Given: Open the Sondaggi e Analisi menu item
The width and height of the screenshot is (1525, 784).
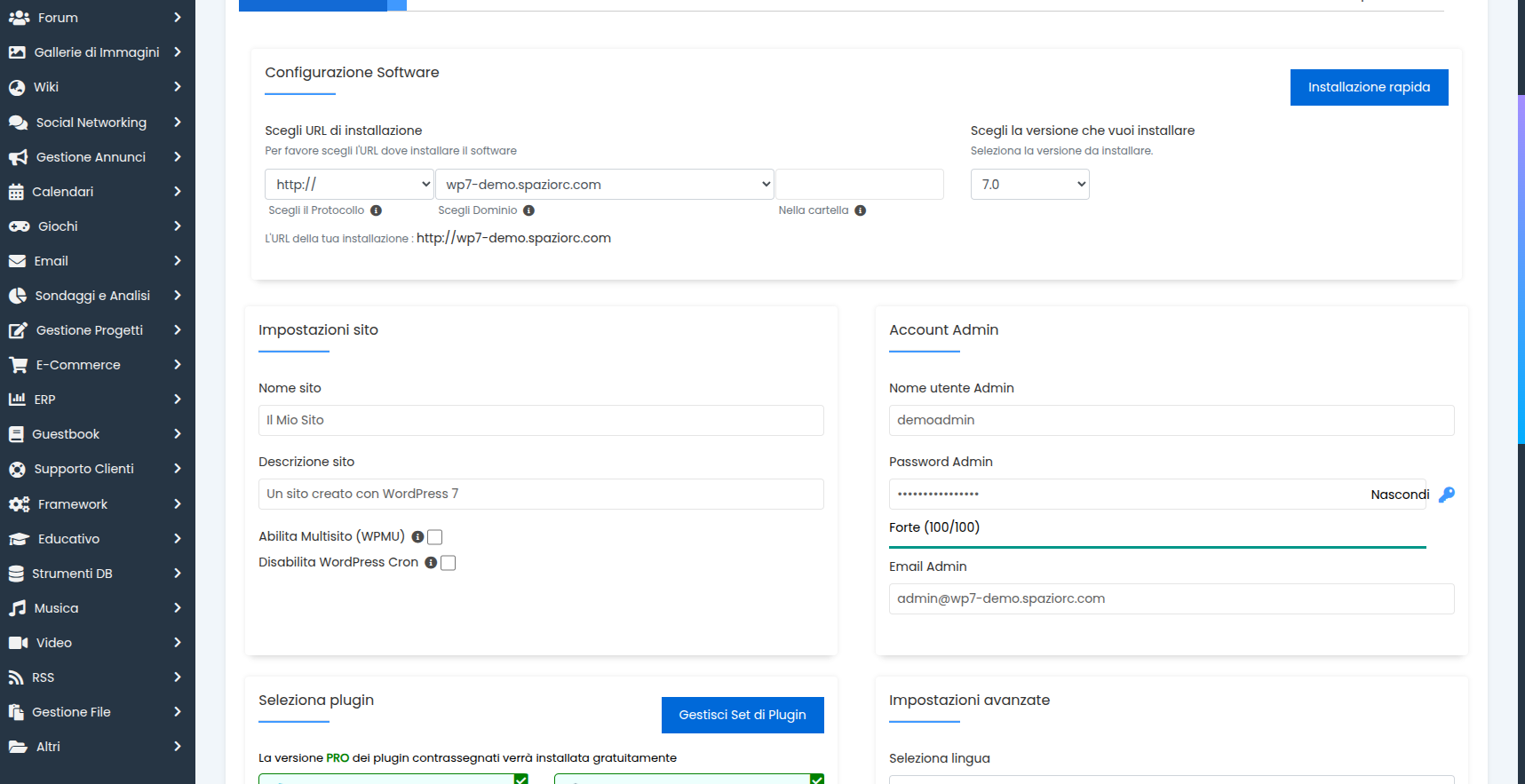Looking at the screenshot, I should pos(98,296).
